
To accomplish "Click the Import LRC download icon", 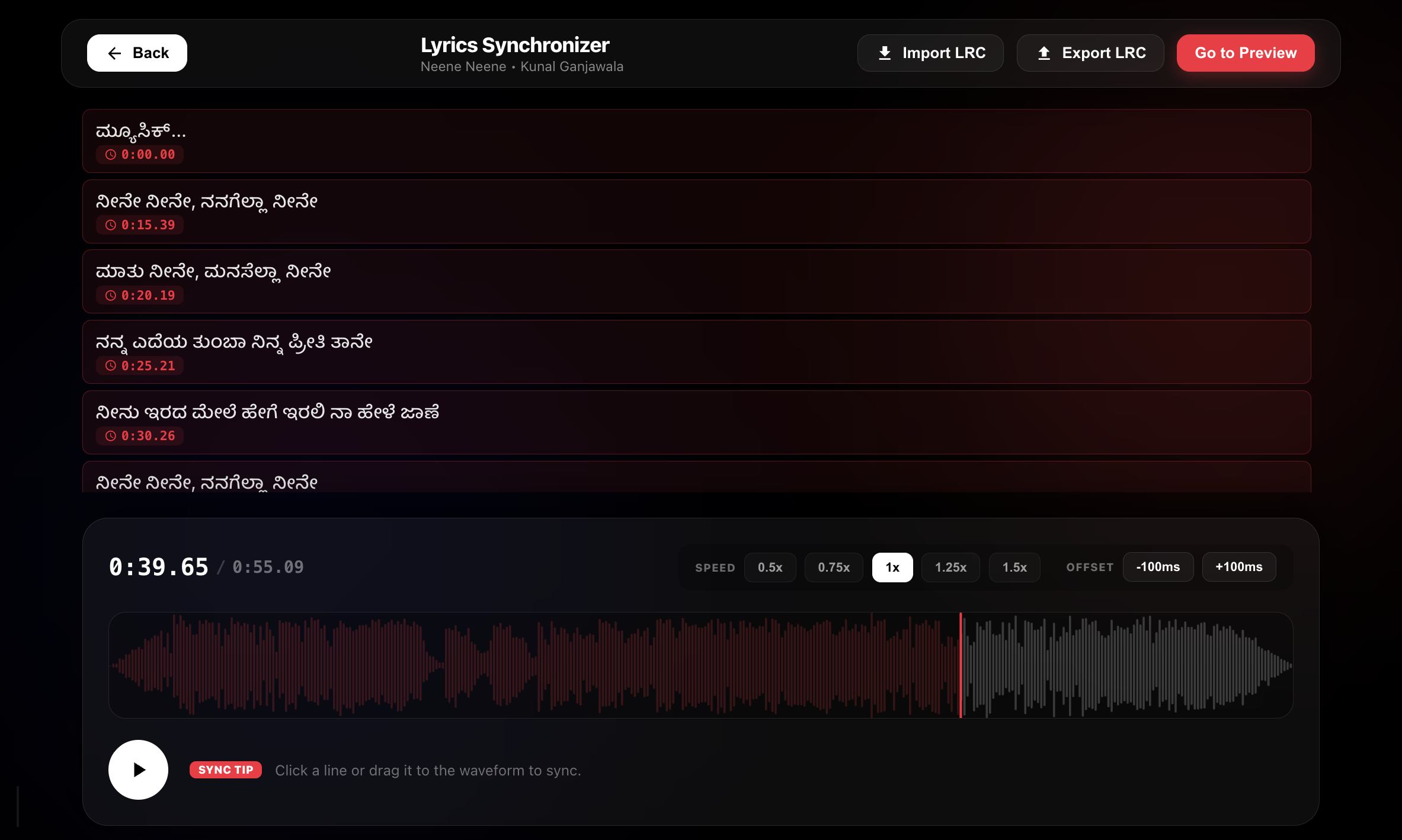I will [885, 53].
